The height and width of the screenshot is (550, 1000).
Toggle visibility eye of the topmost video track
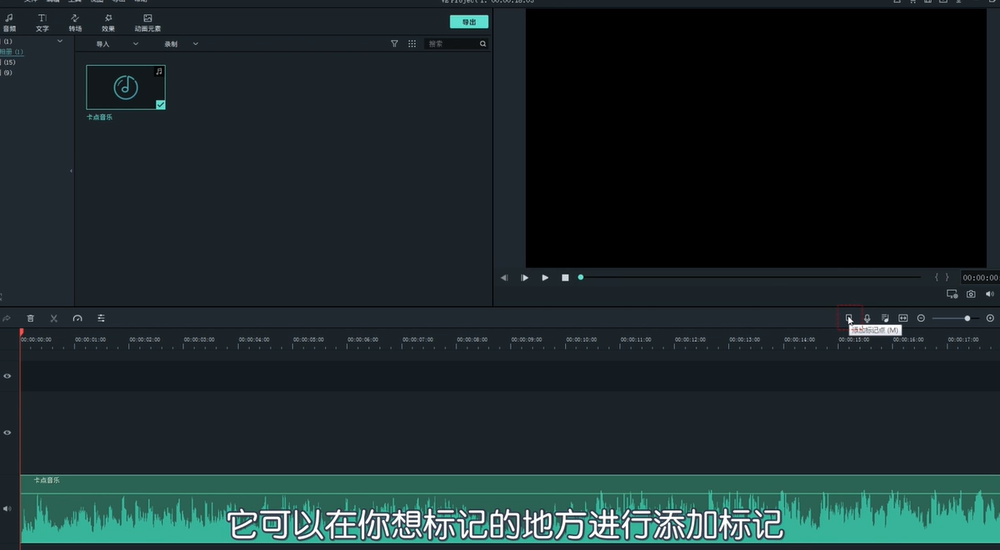click(x=7, y=376)
